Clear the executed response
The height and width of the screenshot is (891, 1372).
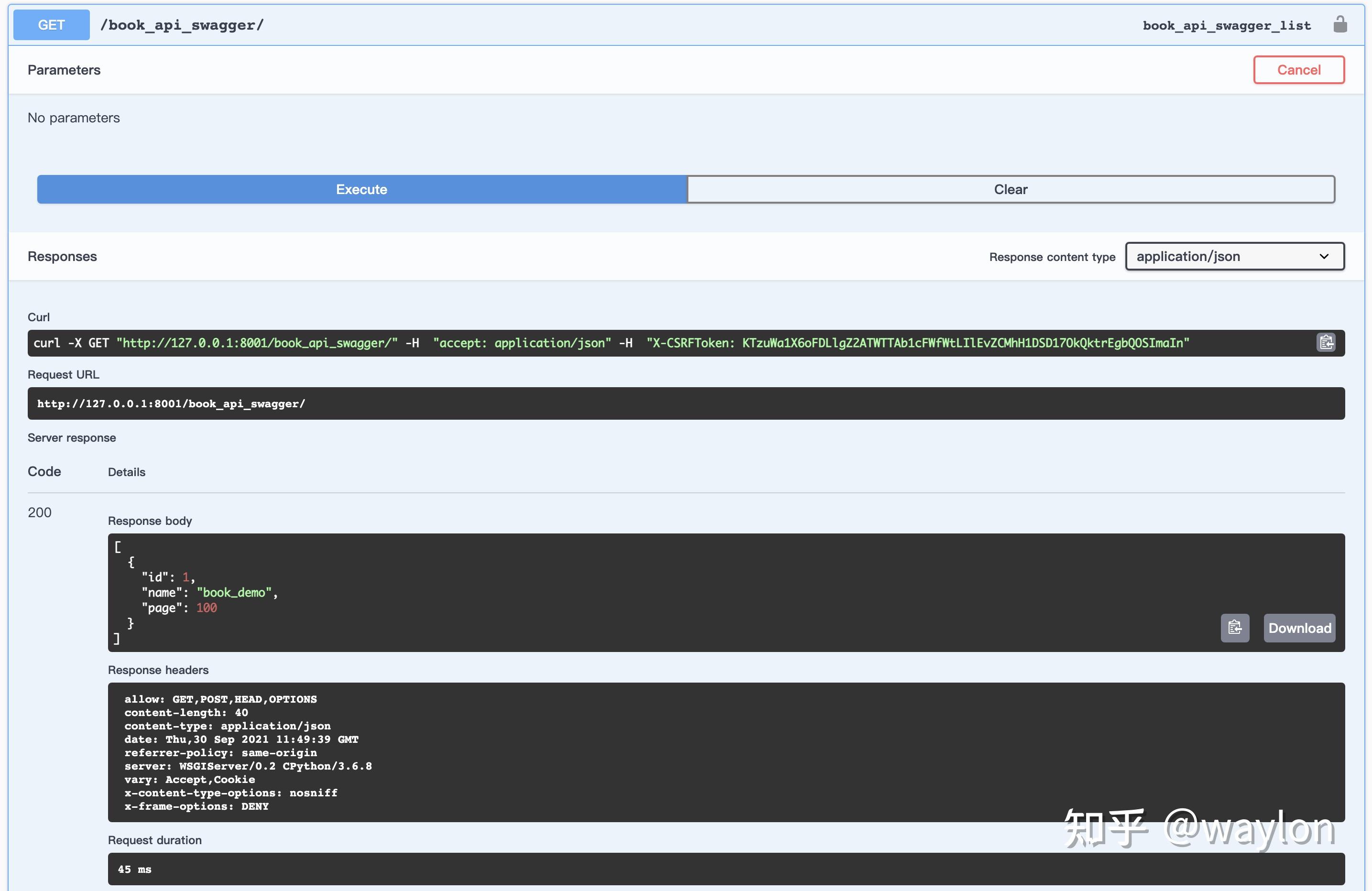click(x=1010, y=189)
